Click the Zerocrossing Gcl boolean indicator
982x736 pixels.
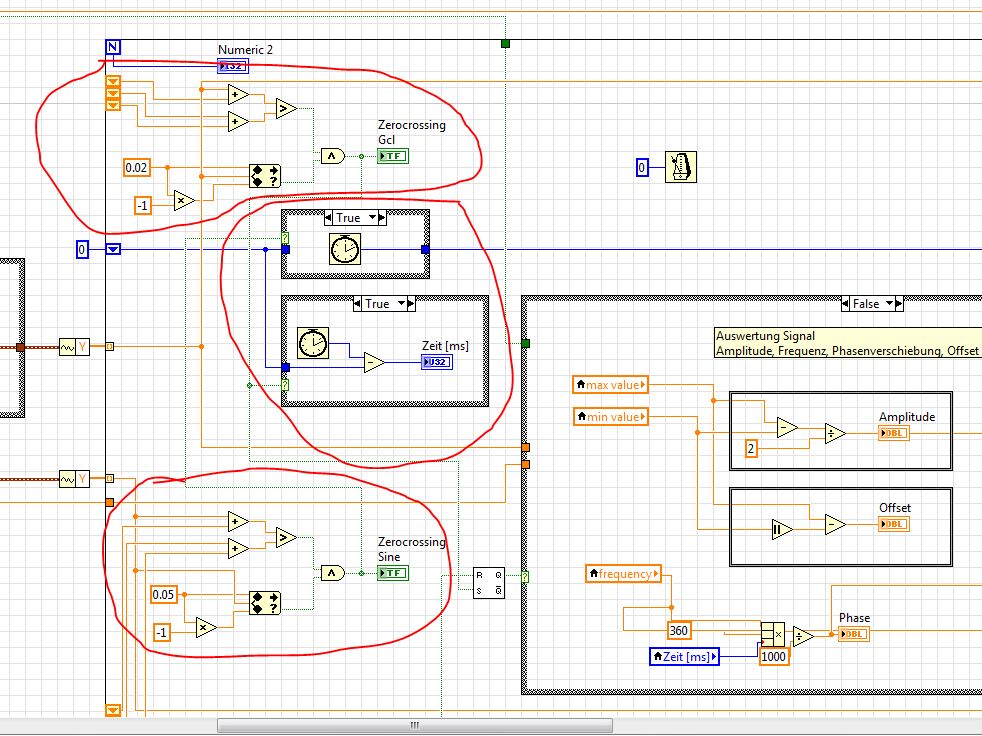(x=393, y=156)
